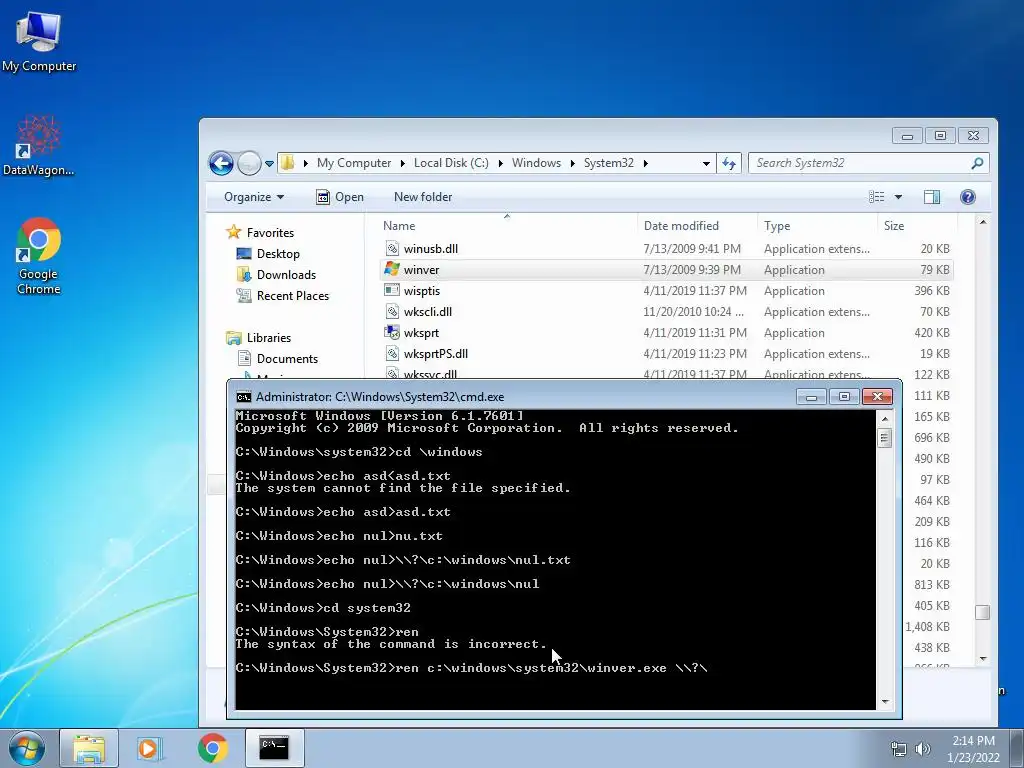Click the Explorer Back arrow button
The height and width of the screenshot is (768, 1024).
point(221,163)
